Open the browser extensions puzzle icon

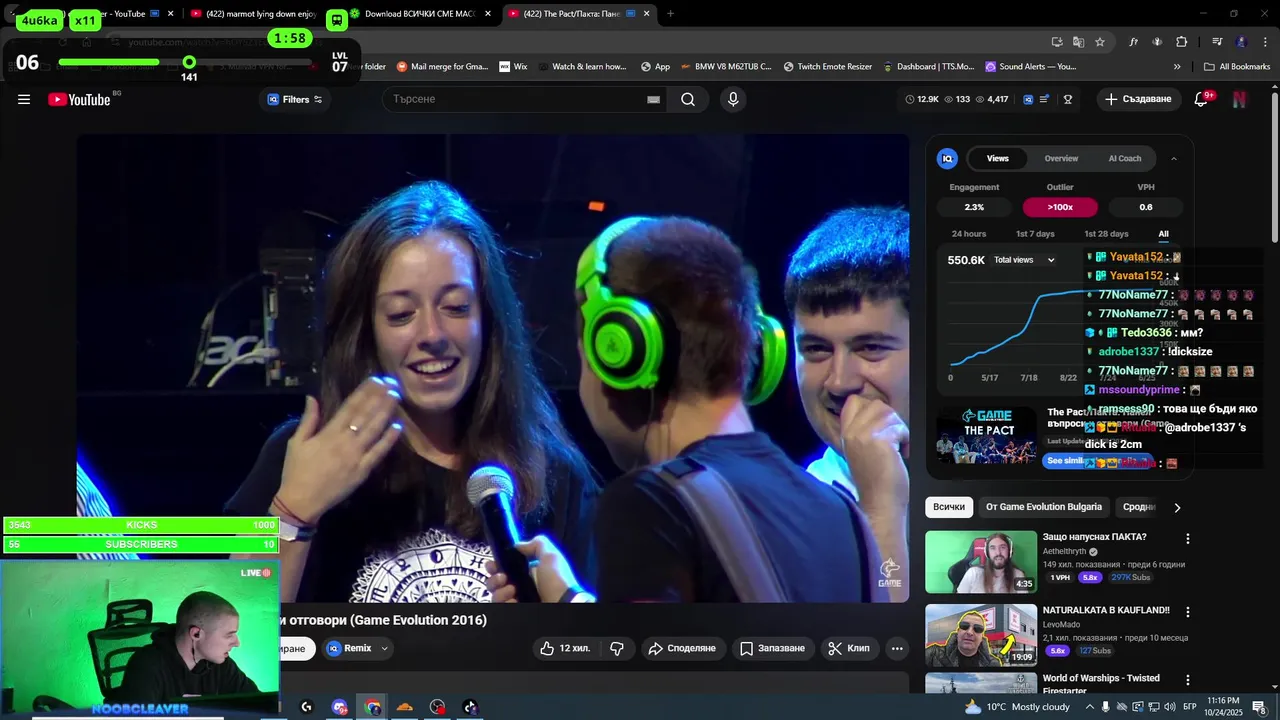[1181, 42]
